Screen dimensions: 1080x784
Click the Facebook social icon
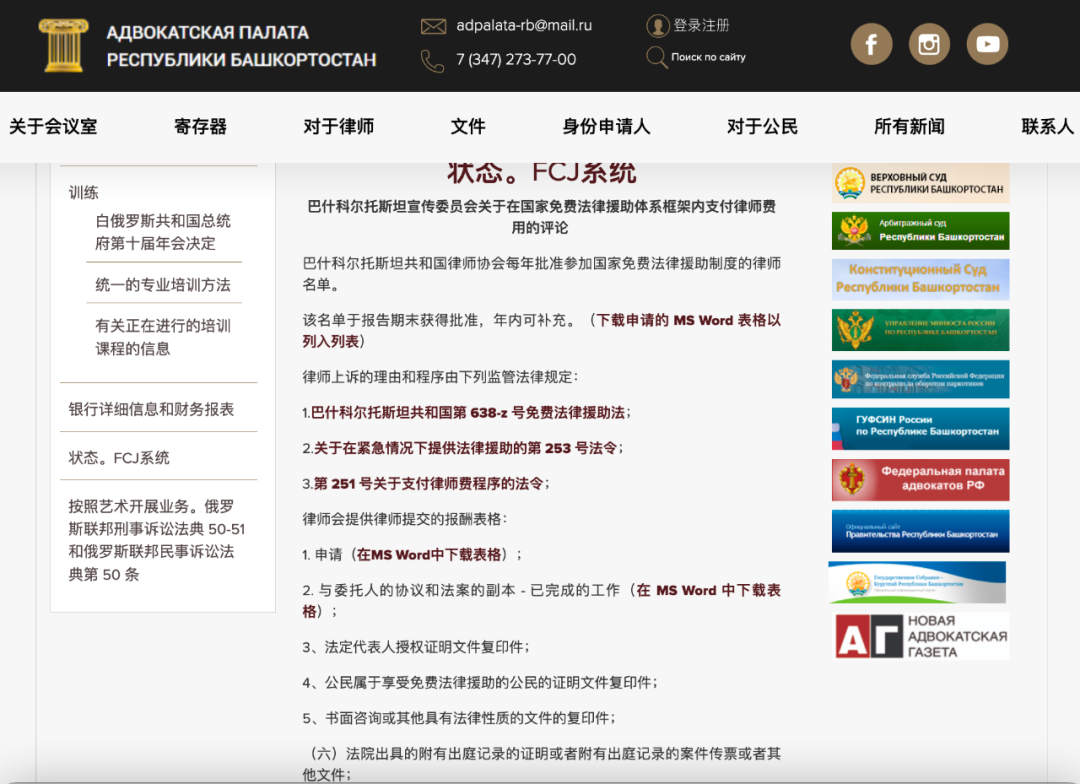[871, 44]
